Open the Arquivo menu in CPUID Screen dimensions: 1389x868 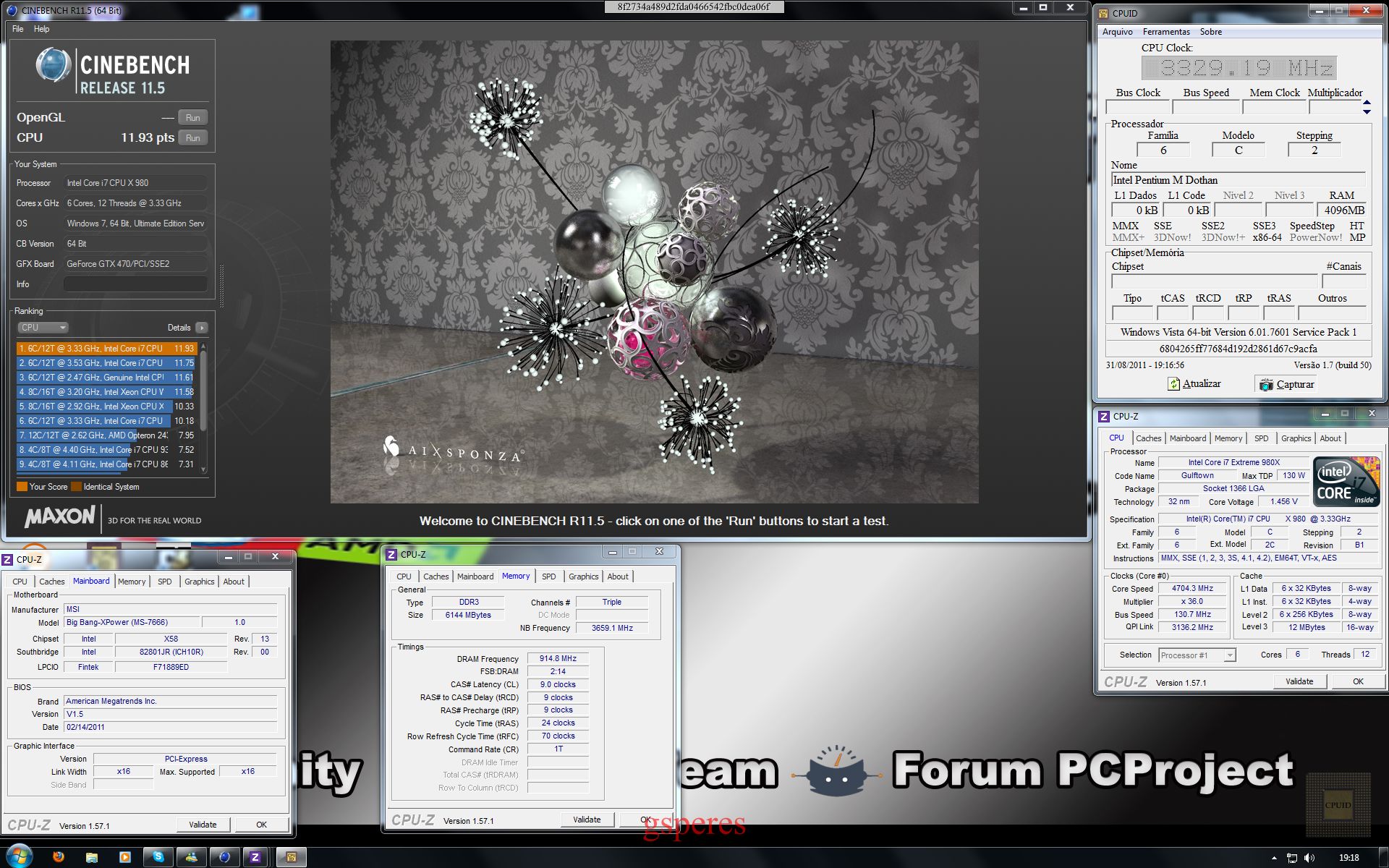(x=1118, y=32)
